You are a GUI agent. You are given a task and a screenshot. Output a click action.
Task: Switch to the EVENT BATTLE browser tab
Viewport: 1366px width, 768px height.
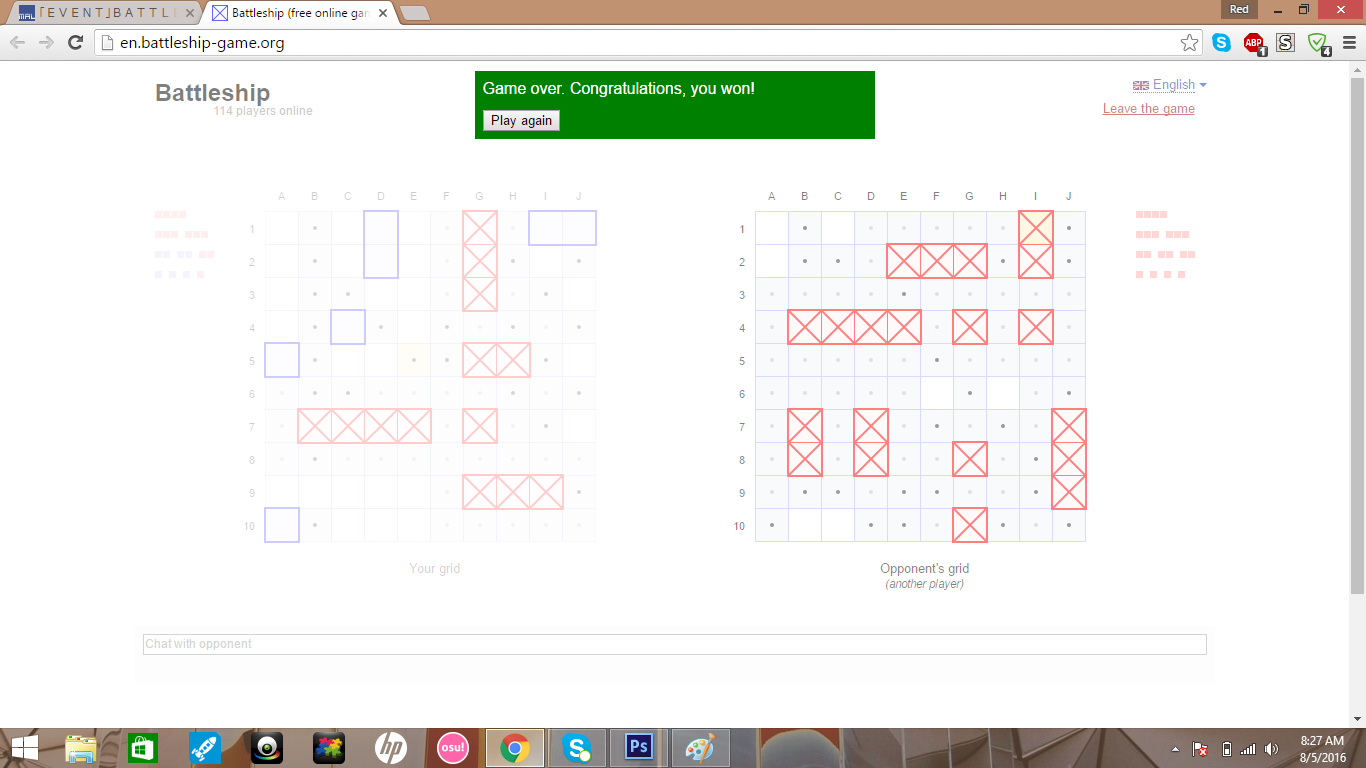[105, 13]
